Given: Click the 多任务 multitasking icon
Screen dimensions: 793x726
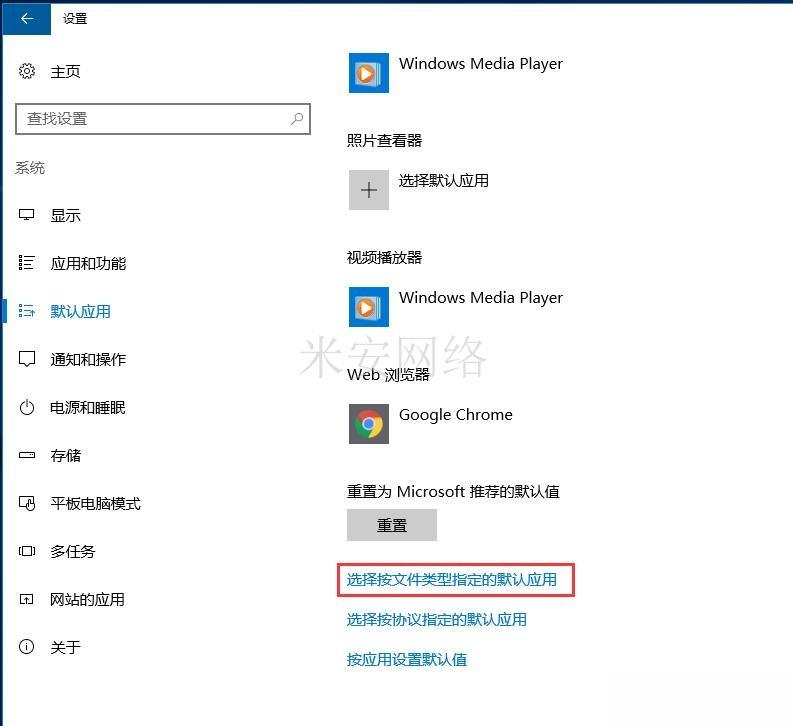Looking at the screenshot, I should point(26,551).
